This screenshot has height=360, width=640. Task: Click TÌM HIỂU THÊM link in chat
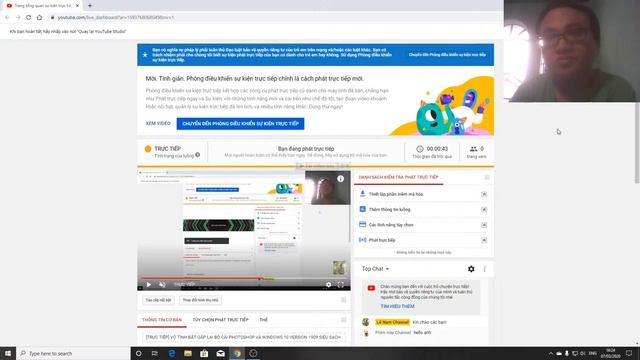(x=398, y=306)
